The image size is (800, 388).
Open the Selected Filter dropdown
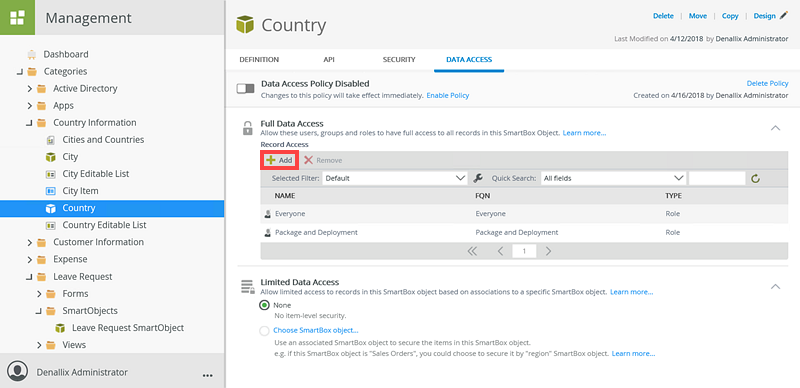[395, 178]
